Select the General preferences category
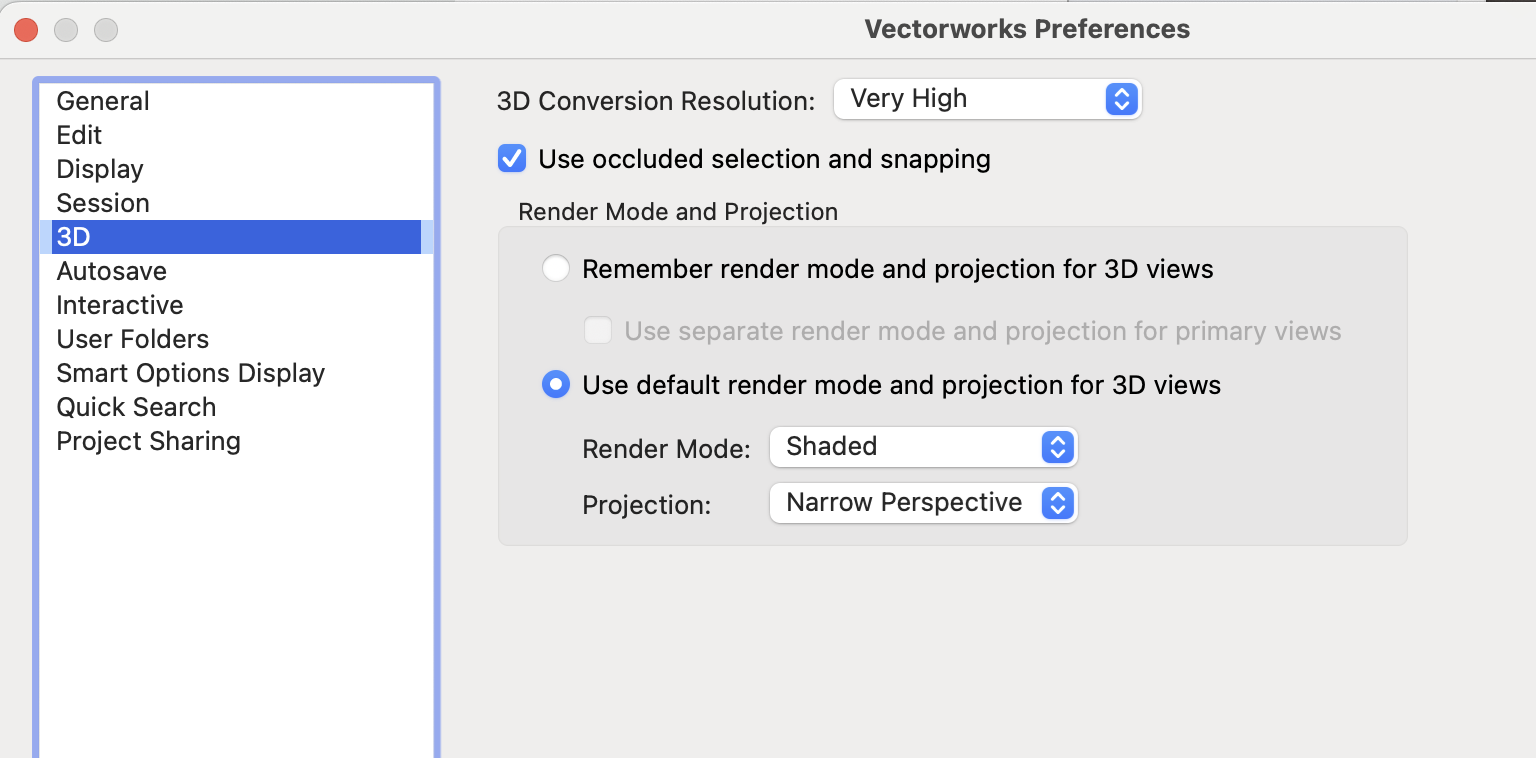Image resolution: width=1536 pixels, height=758 pixels. click(x=103, y=101)
